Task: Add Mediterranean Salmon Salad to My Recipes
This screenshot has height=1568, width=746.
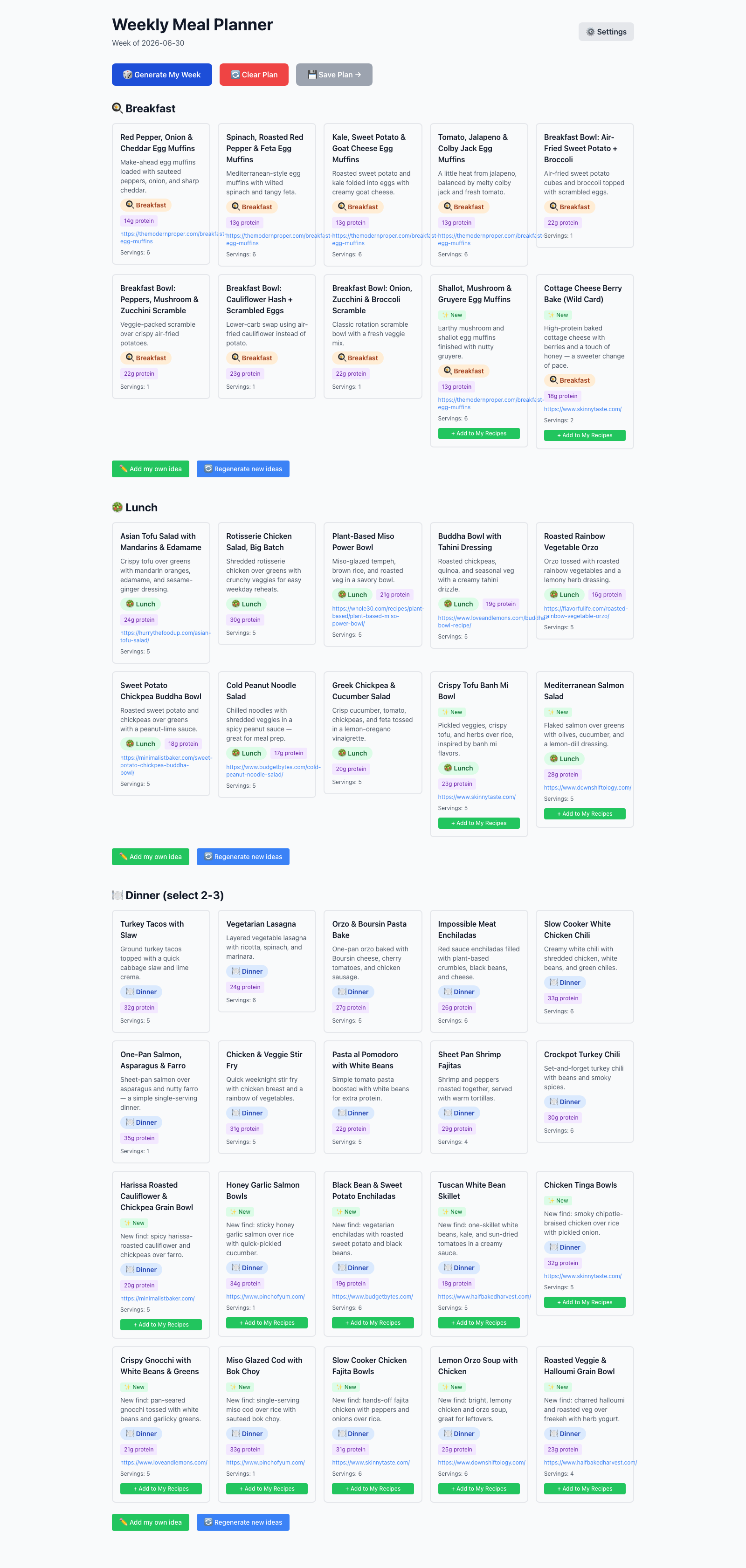Action: [x=585, y=814]
